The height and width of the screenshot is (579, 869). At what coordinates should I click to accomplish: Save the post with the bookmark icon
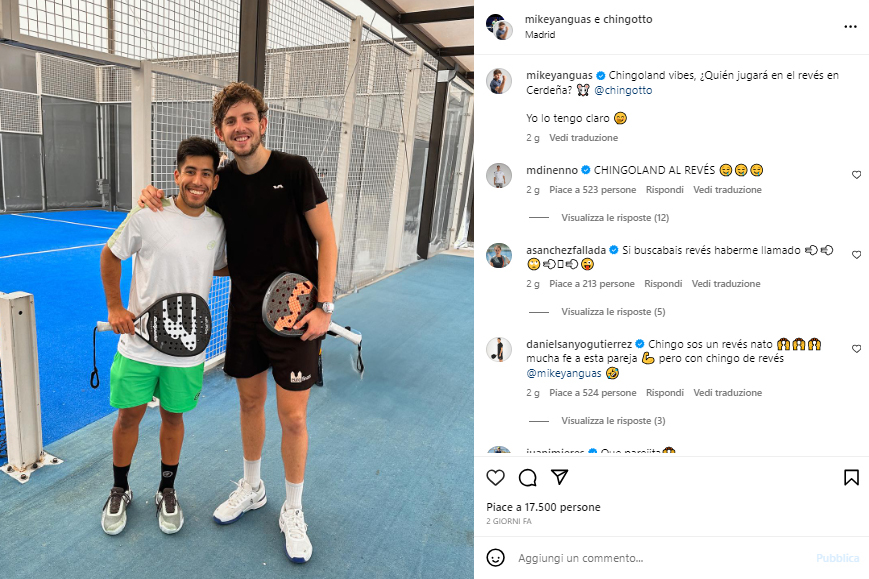click(x=851, y=478)
